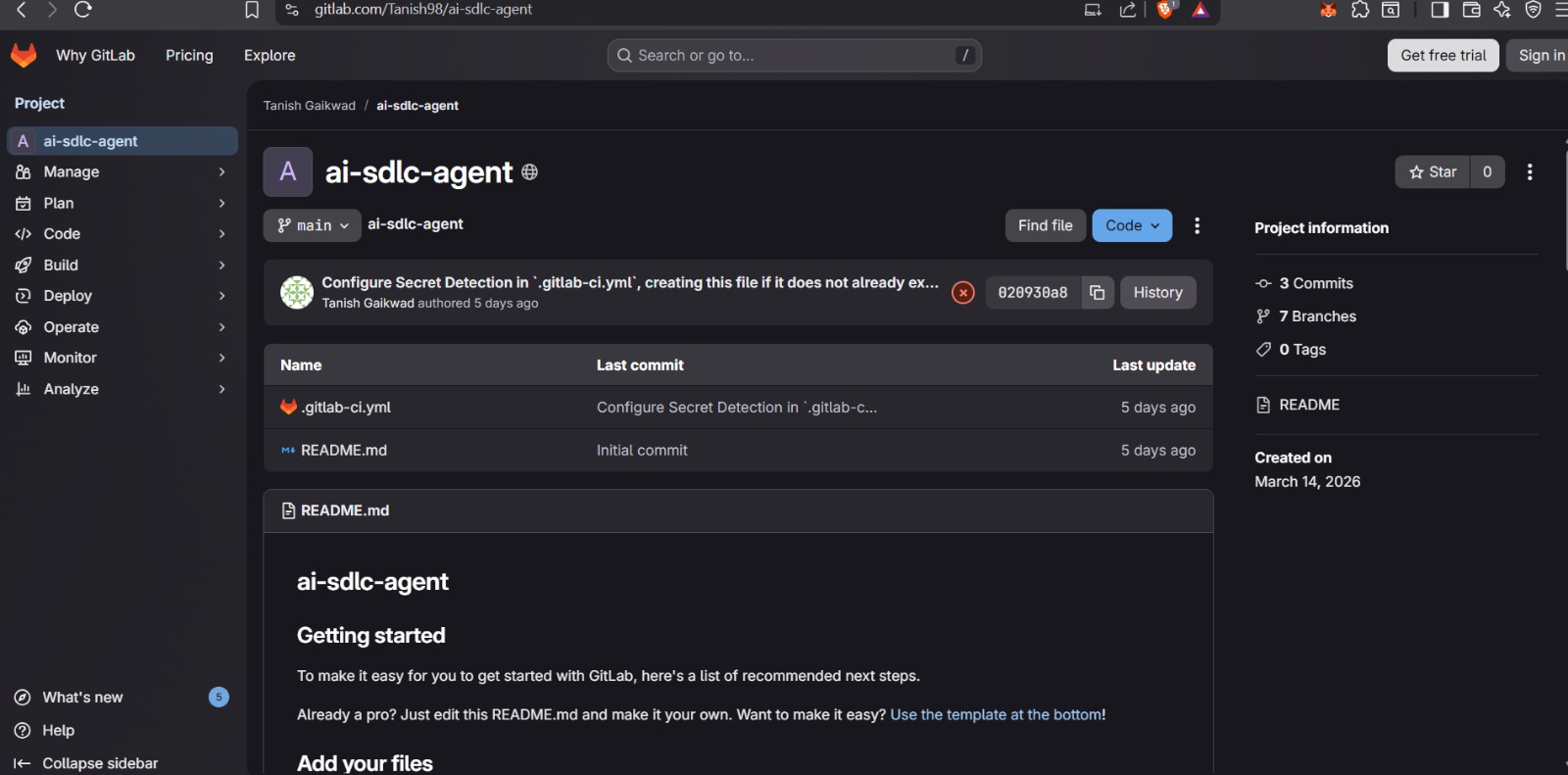Expand the Analyze sidebar section
Screen dimensions: 1568x775
[x=122, y=389]
